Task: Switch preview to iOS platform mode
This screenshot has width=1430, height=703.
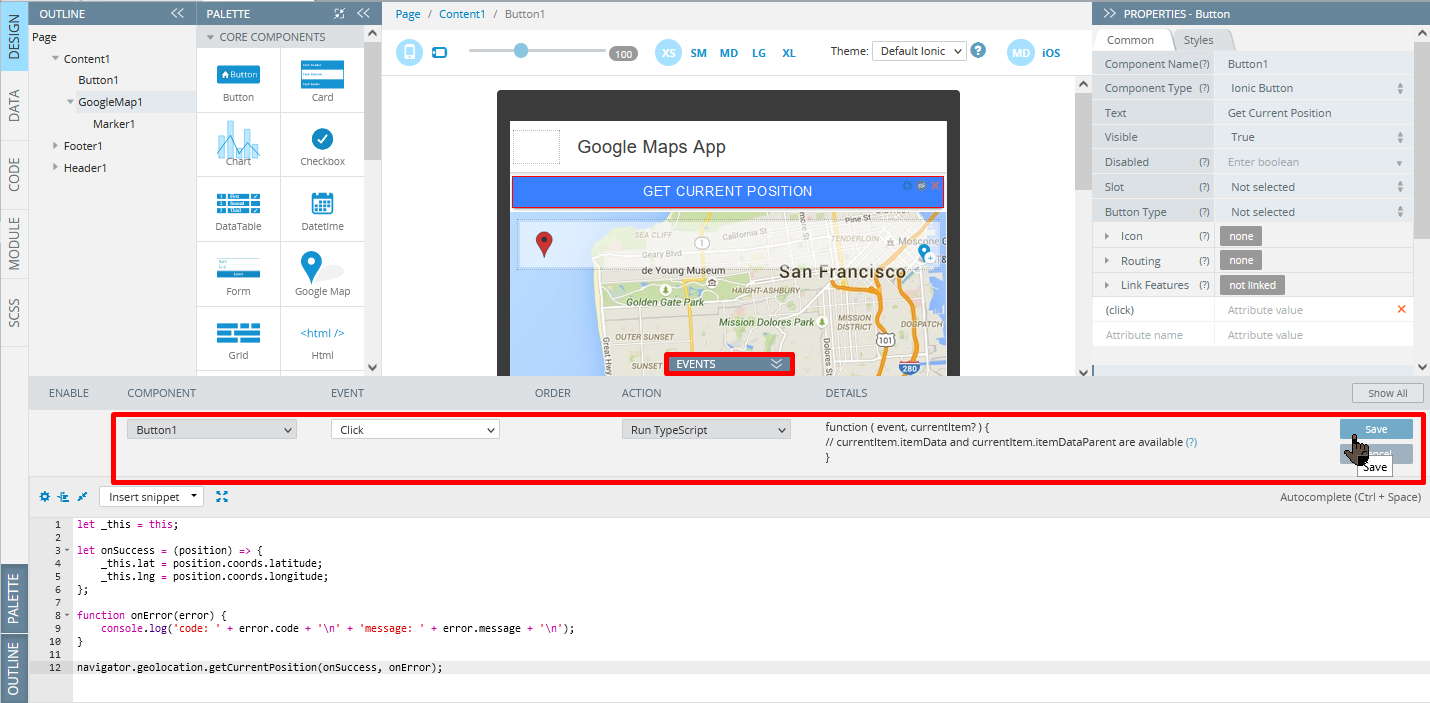Action: point(1051,53)
